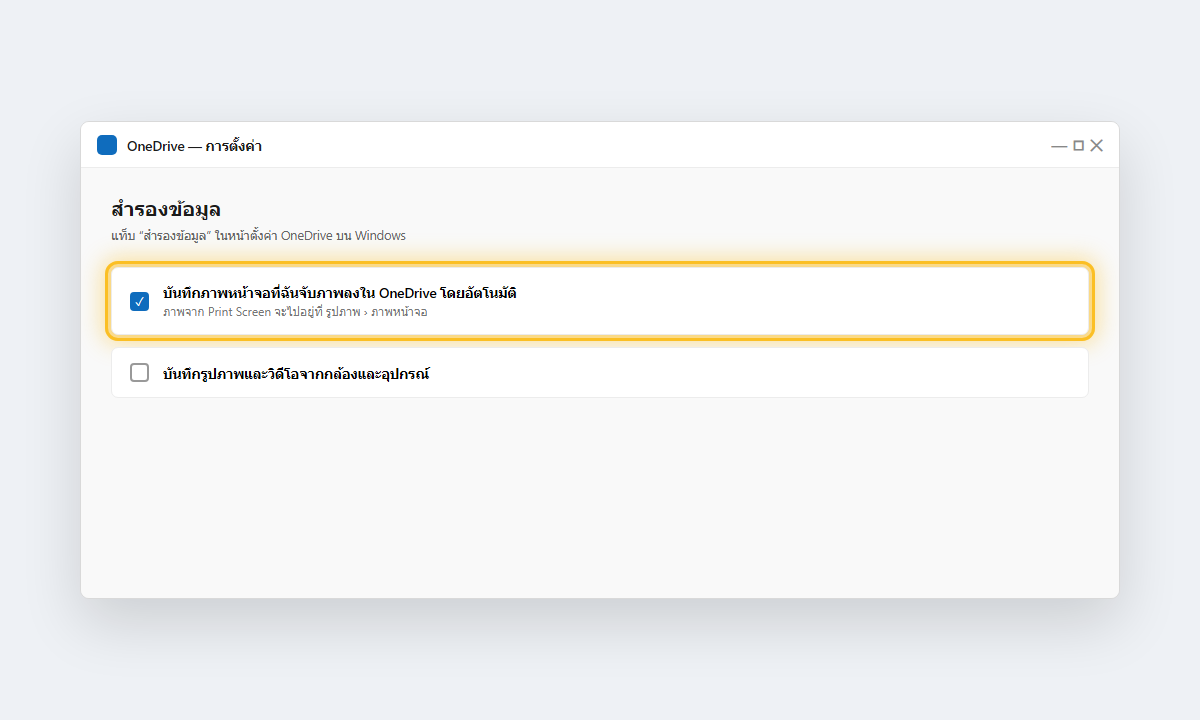Image resolution: width=1200 pixels, height=720 pixels.
Task: Click the word OneDrive in first option label
Action: 407,293
